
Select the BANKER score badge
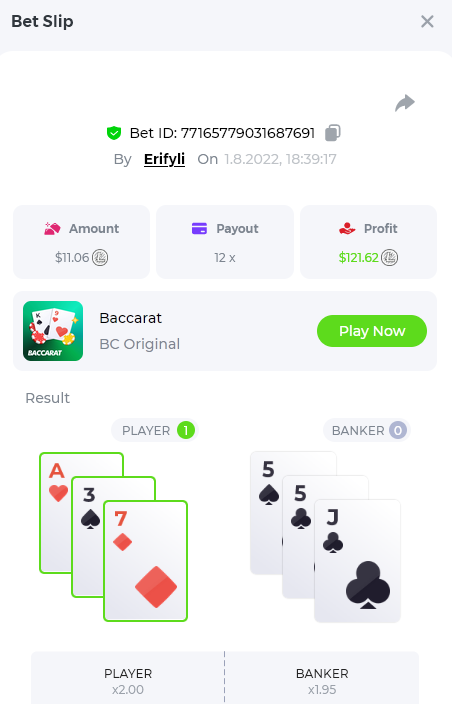398,430
